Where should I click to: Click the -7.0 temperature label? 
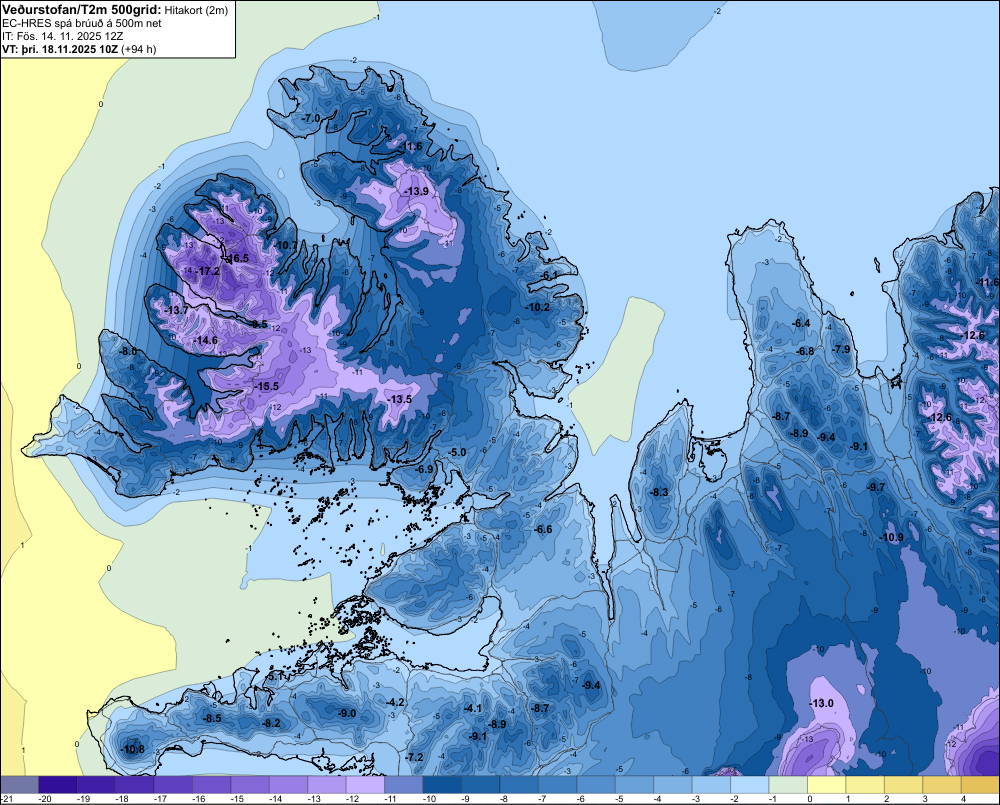(x=311, y=119)
